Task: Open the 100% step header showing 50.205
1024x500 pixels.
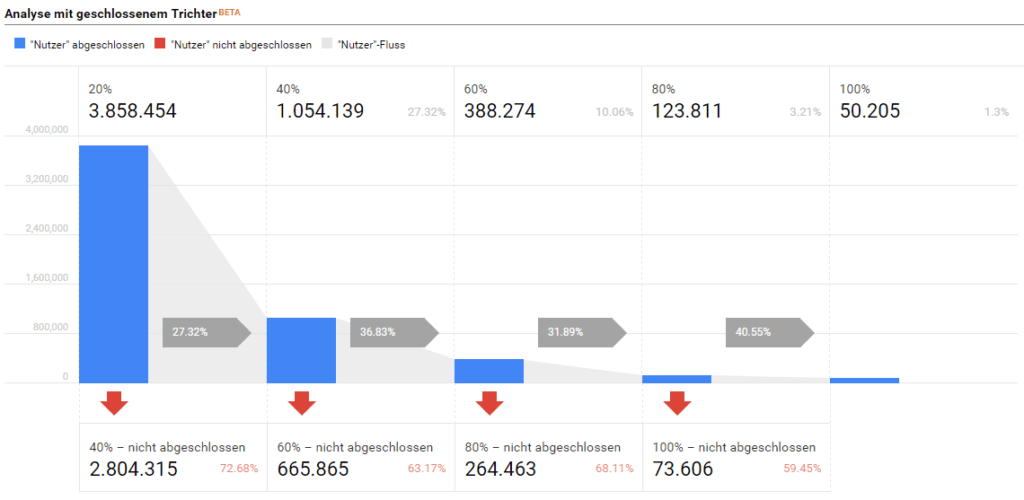Action: coord(922,101)
